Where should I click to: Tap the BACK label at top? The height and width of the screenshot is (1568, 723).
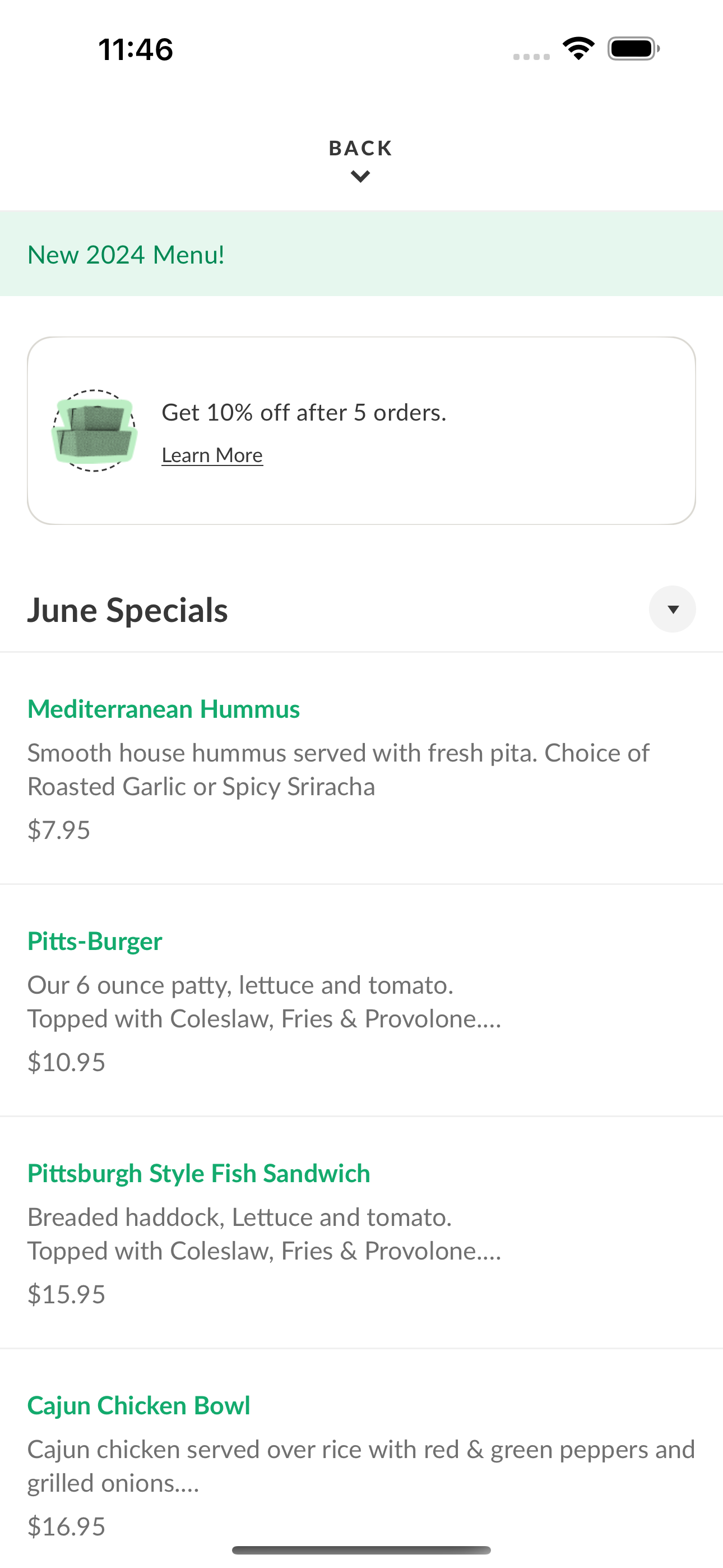click(x=361, y=148)
